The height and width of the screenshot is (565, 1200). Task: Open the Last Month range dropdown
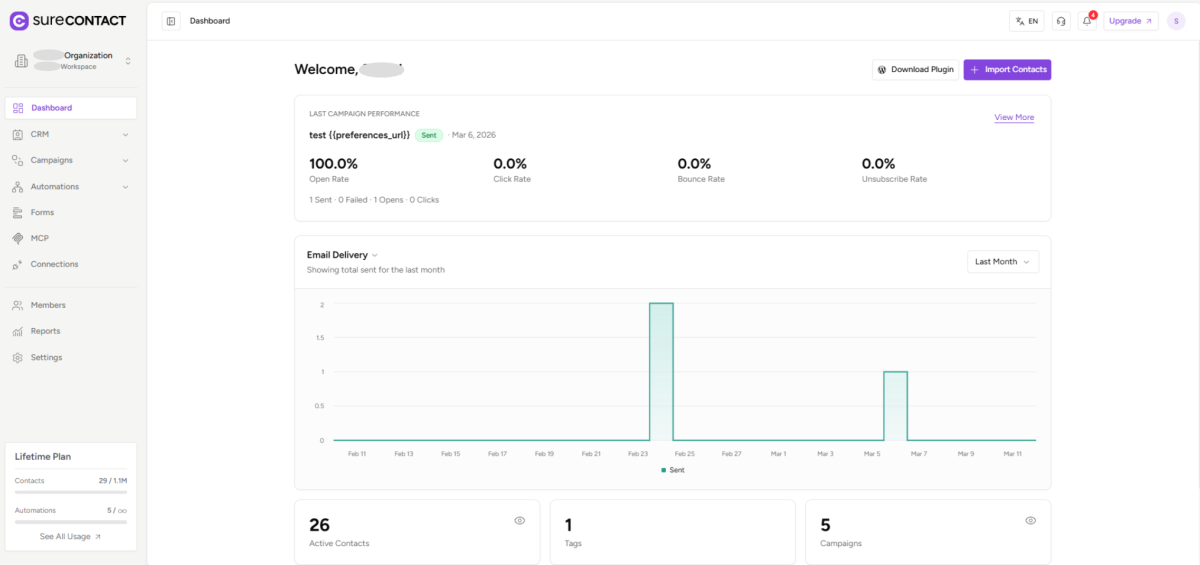(x=1002, y=262)
